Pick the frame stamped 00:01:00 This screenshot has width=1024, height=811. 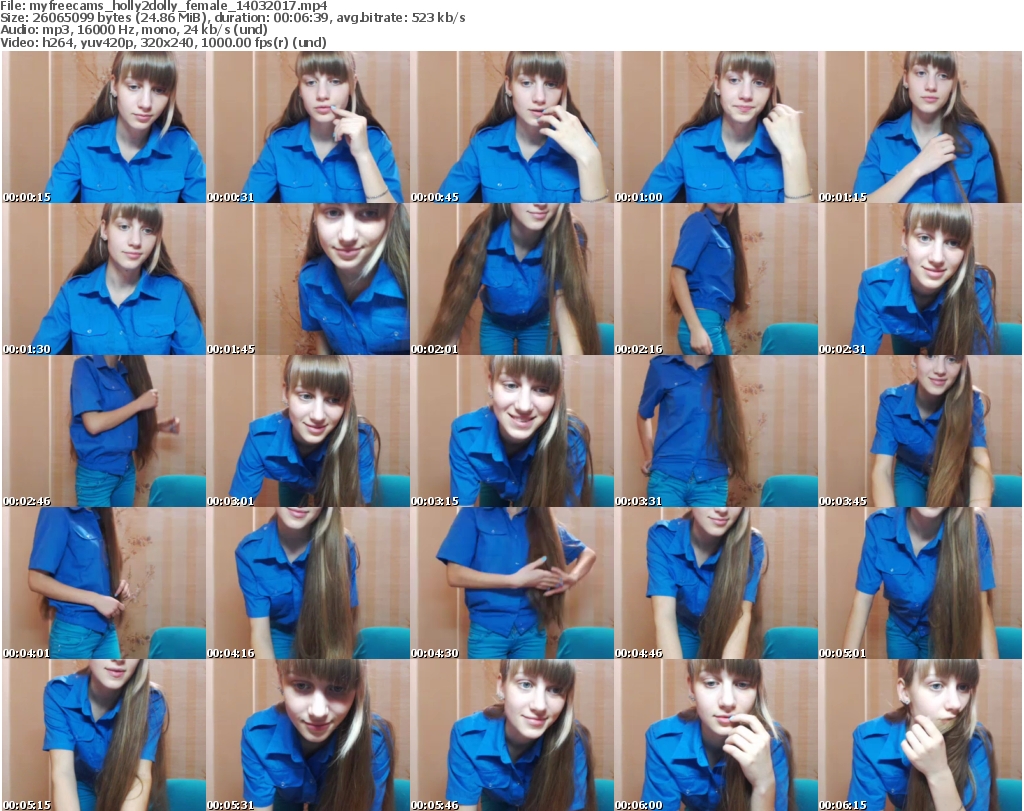pyautogui.click(x=716, y=127)
